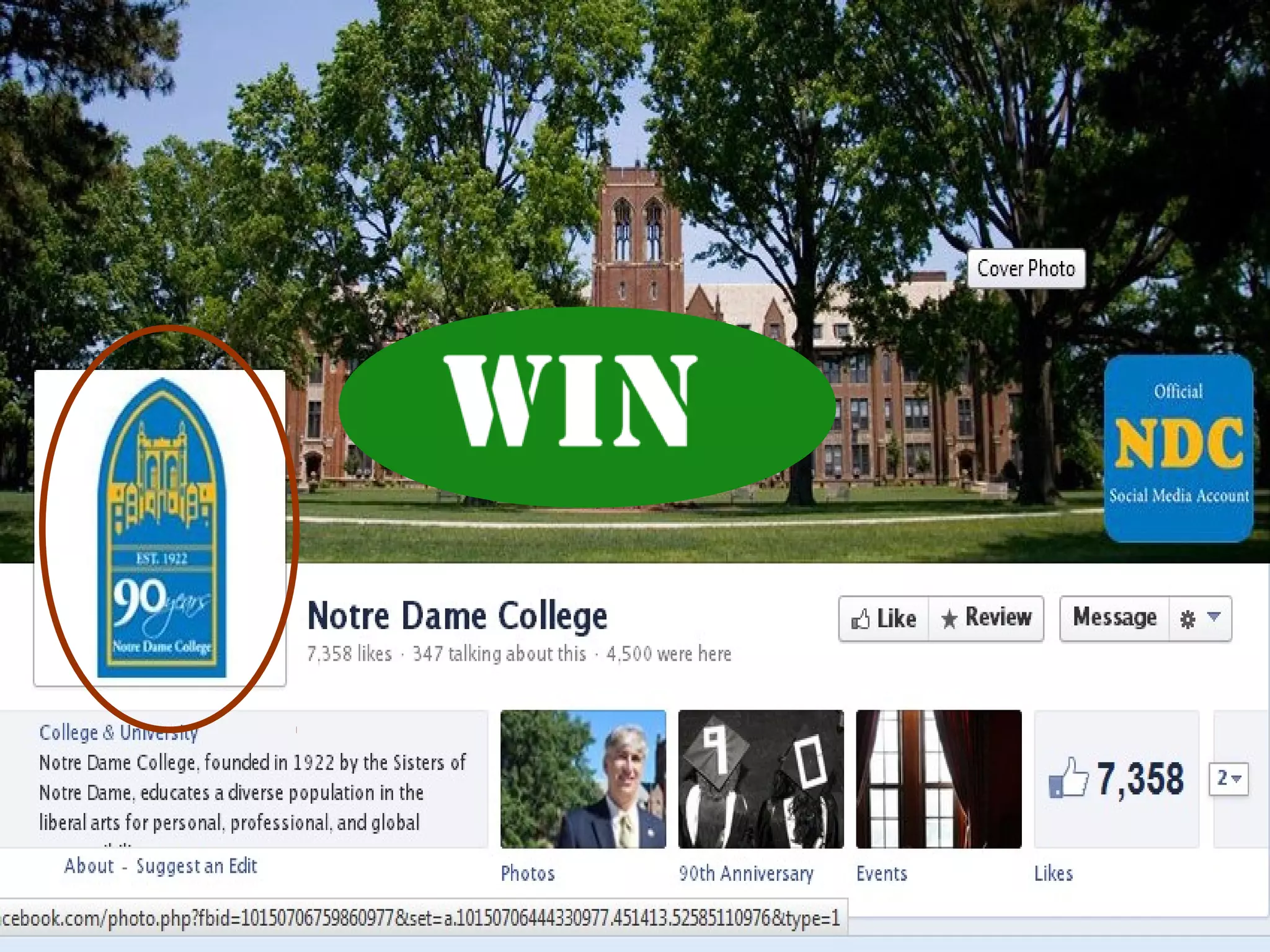Open the Events window thumbnail
1270x952 pixels.
[x=939, y=779]
